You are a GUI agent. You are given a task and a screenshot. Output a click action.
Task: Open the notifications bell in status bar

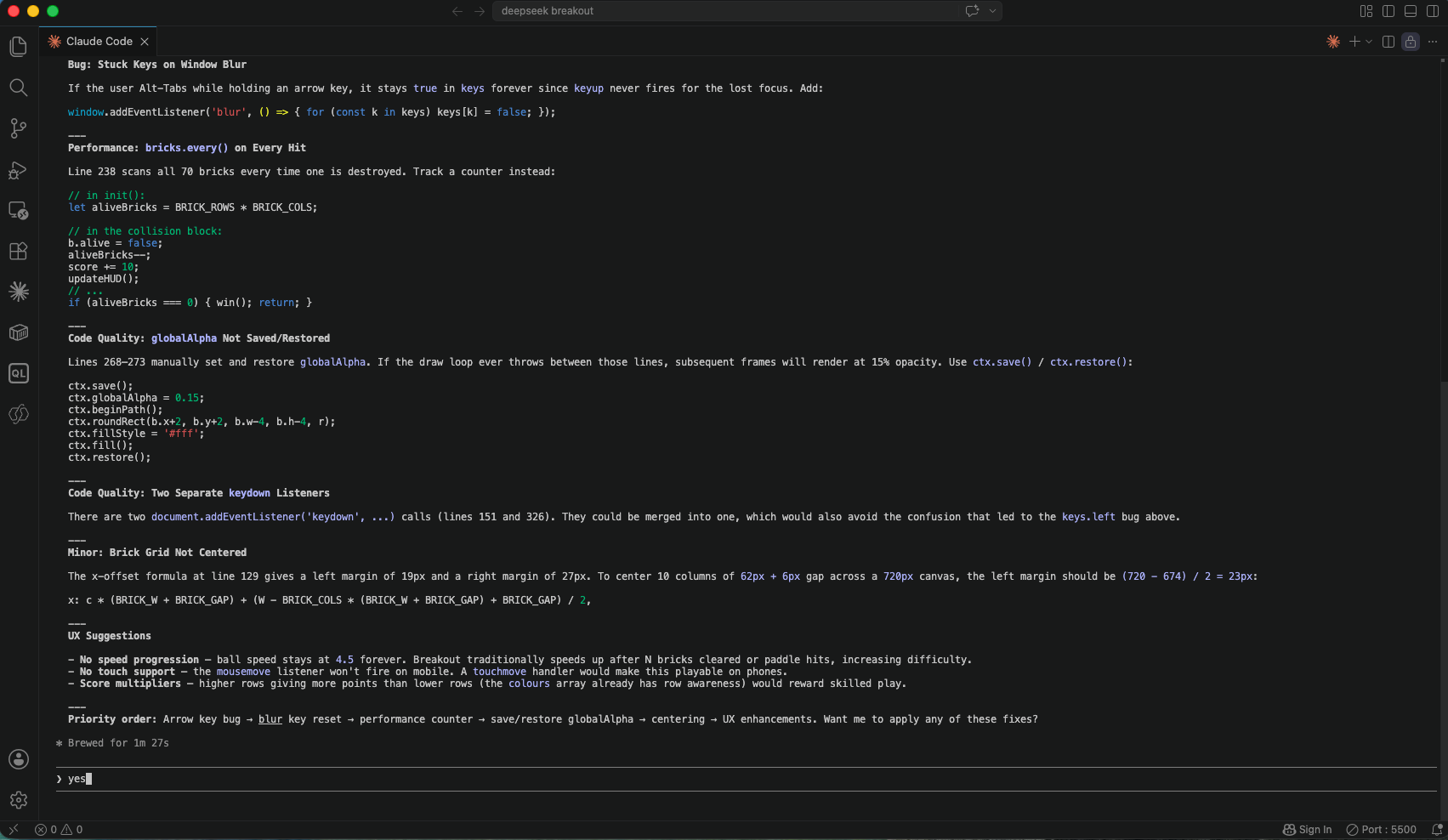tap(1436, 830)
